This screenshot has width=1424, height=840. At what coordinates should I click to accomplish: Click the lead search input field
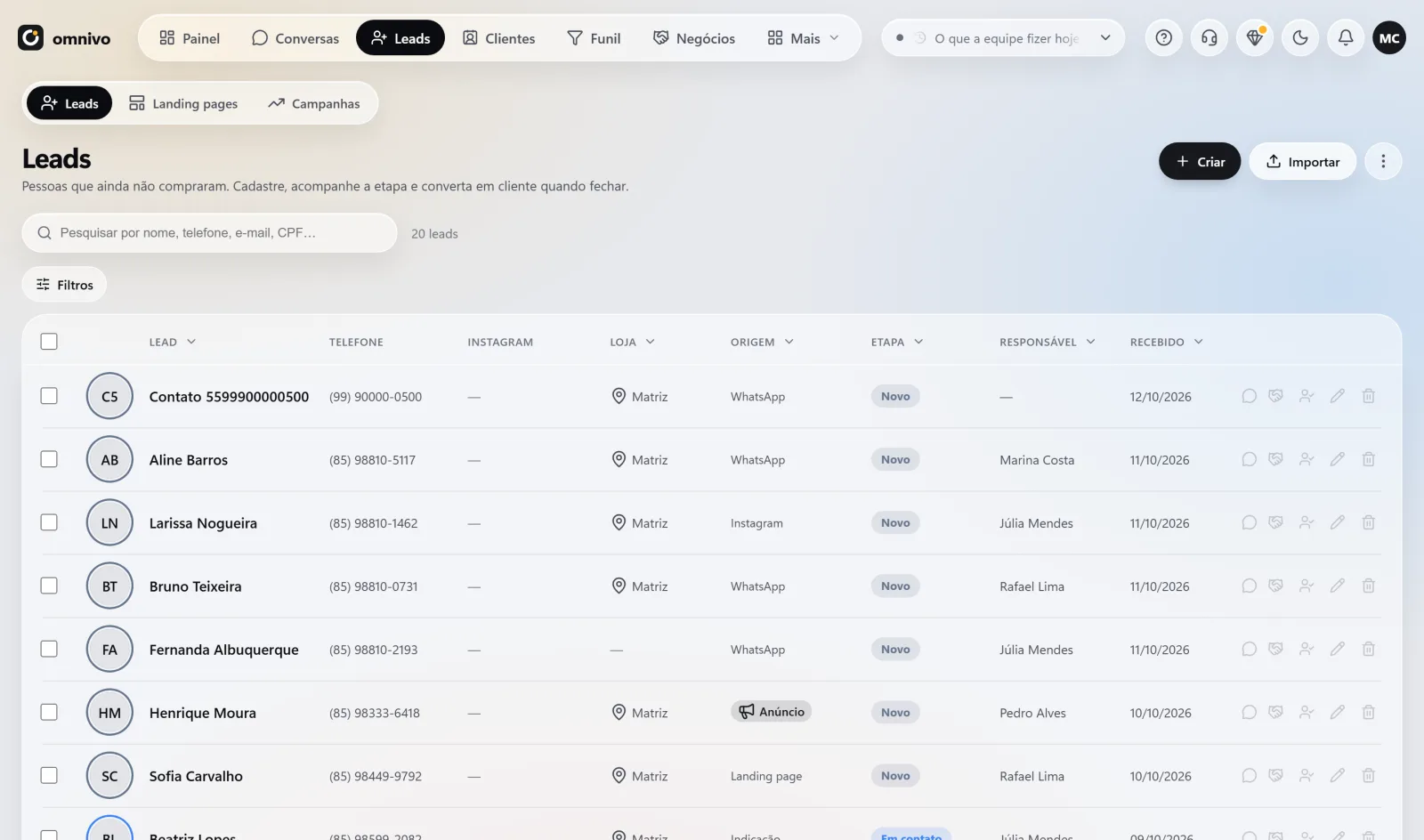point(209,232)
